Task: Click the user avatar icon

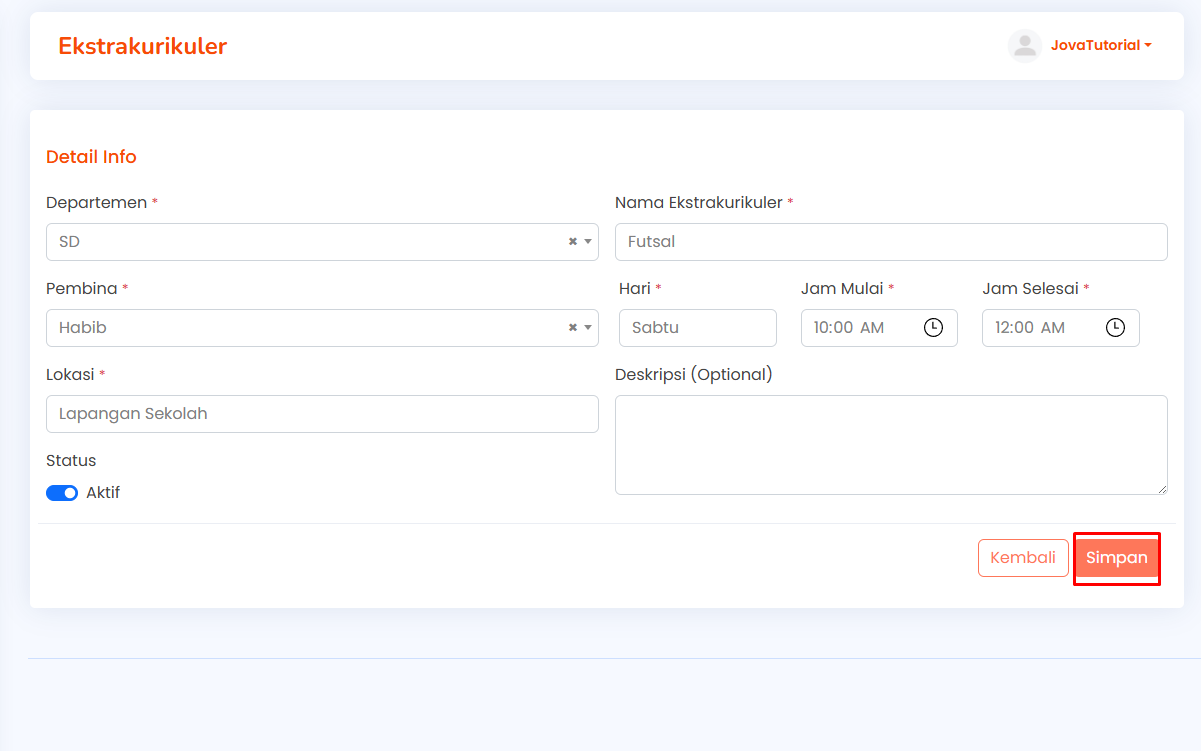Action: coord(1024,46)
